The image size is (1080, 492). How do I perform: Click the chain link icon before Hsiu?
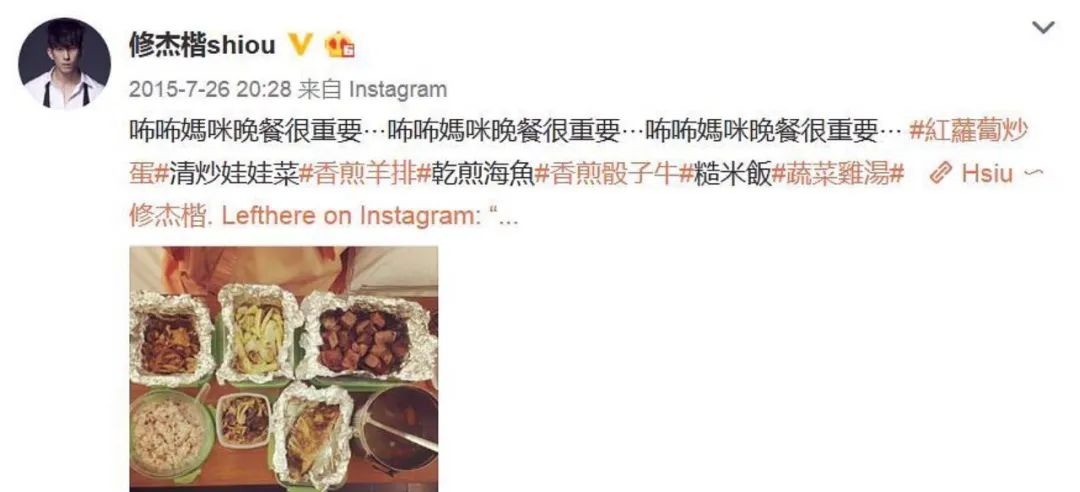[x=941, y=174]
